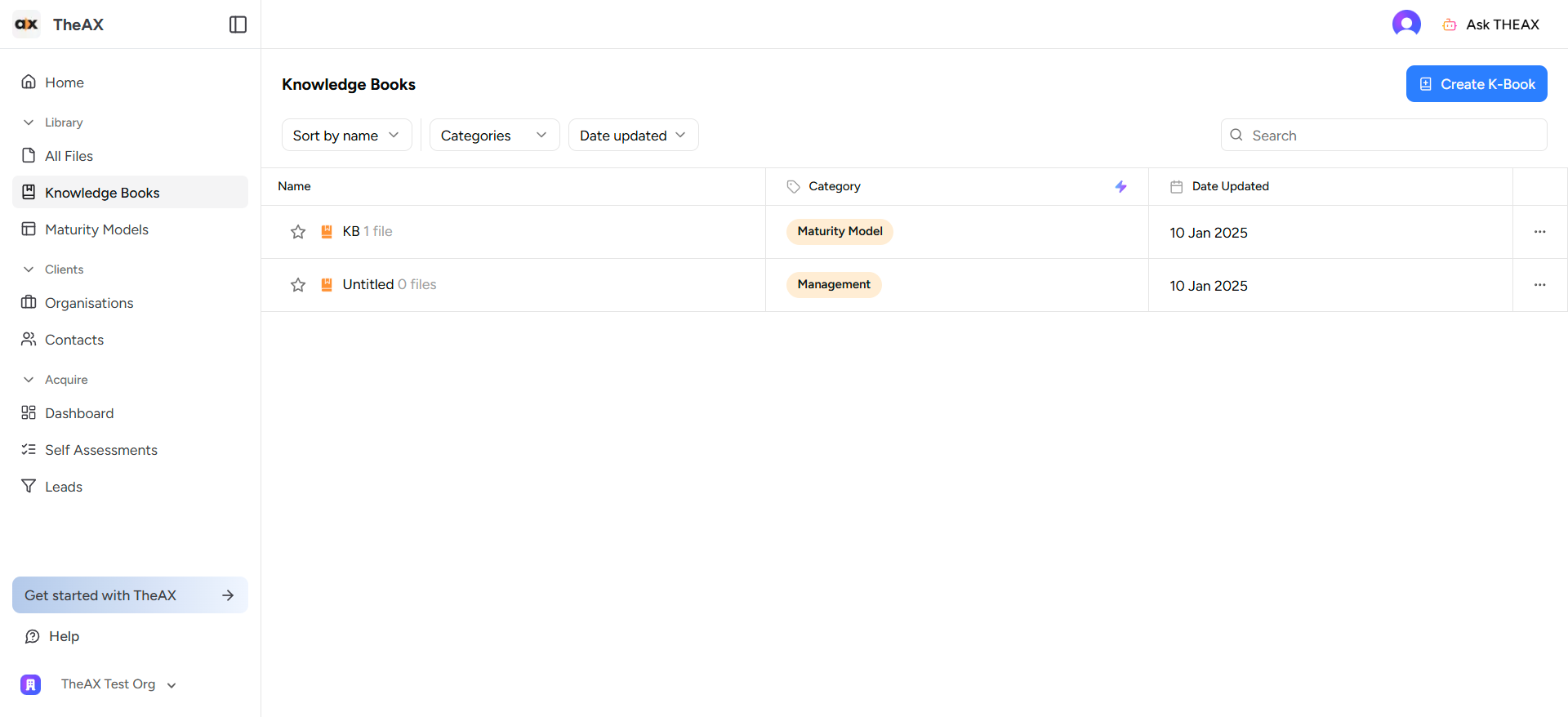Screen dimensions: 1568x717
Task: Go to Home in sidebar
Action: (x=130, y=82)
